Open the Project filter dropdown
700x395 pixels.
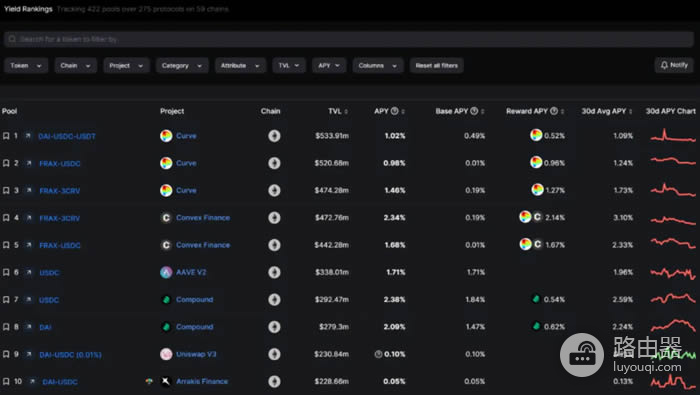126,66
